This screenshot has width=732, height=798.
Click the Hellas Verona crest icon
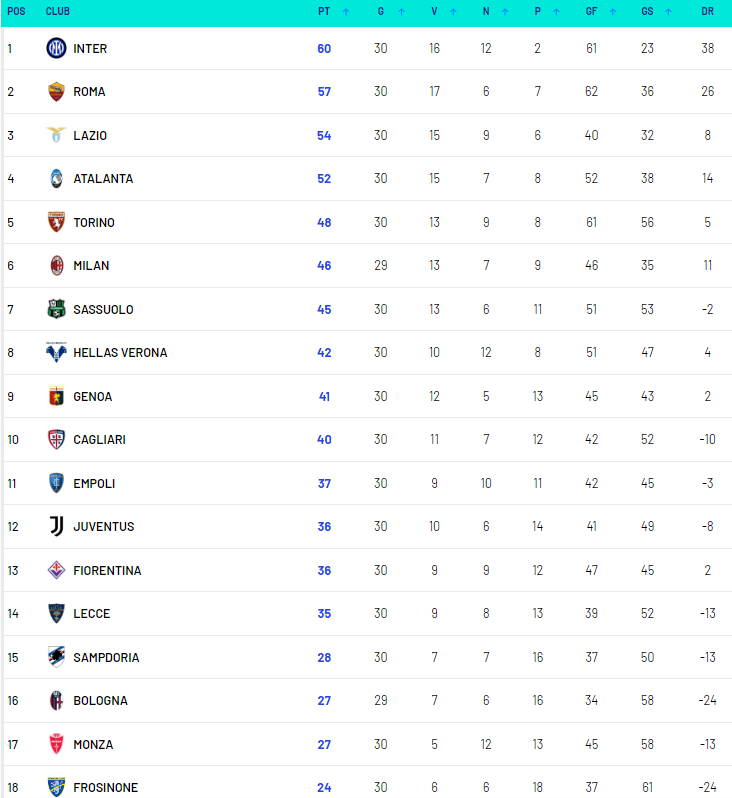(56, 353)
